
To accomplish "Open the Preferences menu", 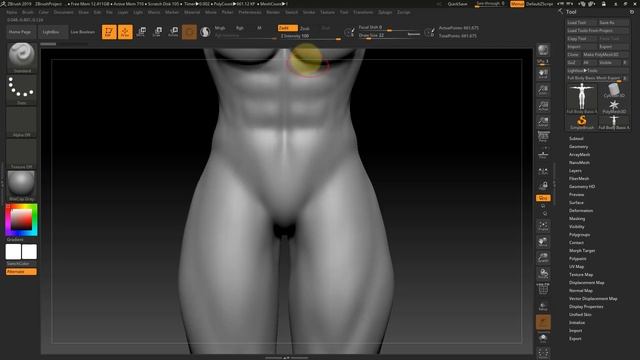I will [x=250, y=12].
